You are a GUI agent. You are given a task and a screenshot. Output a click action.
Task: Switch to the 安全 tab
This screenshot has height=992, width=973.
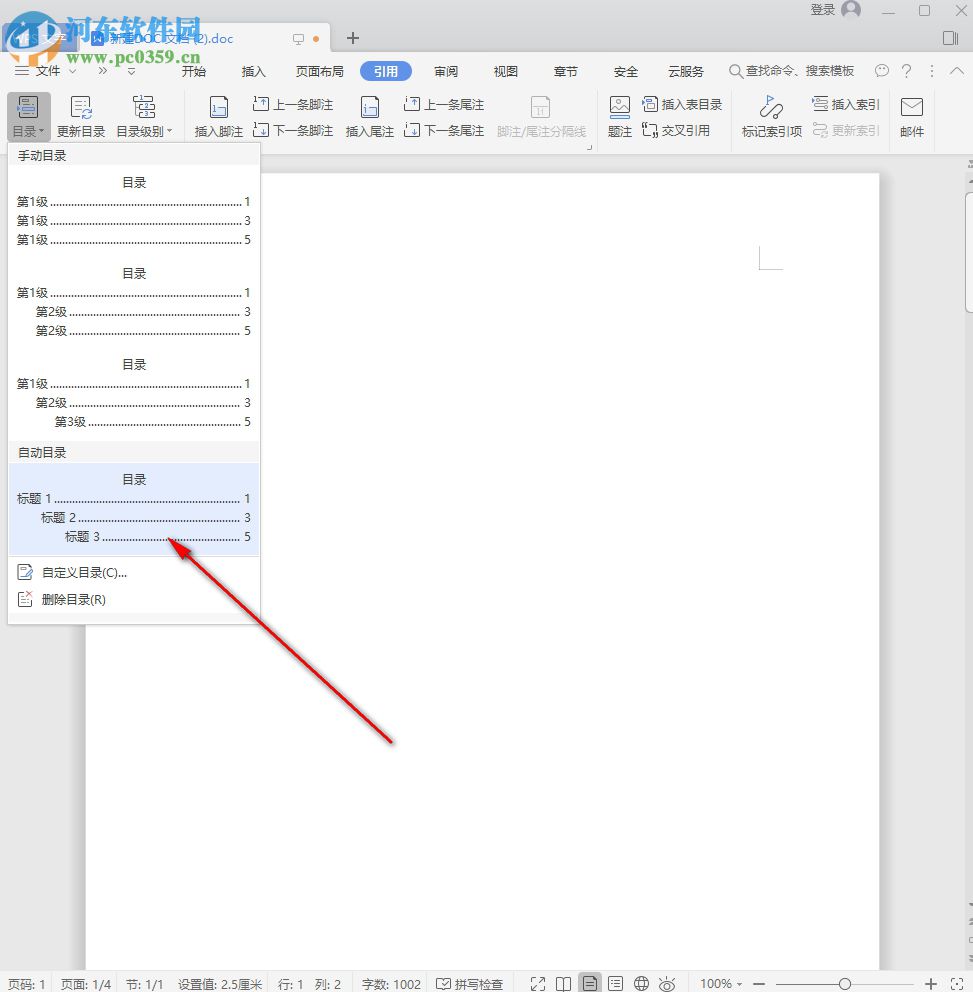pos(626,71)
